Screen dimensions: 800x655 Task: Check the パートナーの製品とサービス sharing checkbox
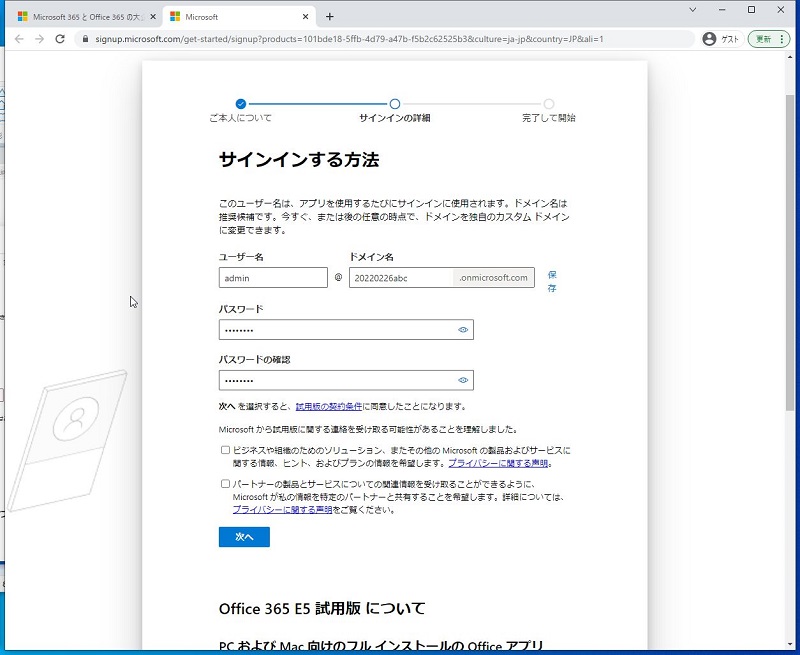coord(225,484)
